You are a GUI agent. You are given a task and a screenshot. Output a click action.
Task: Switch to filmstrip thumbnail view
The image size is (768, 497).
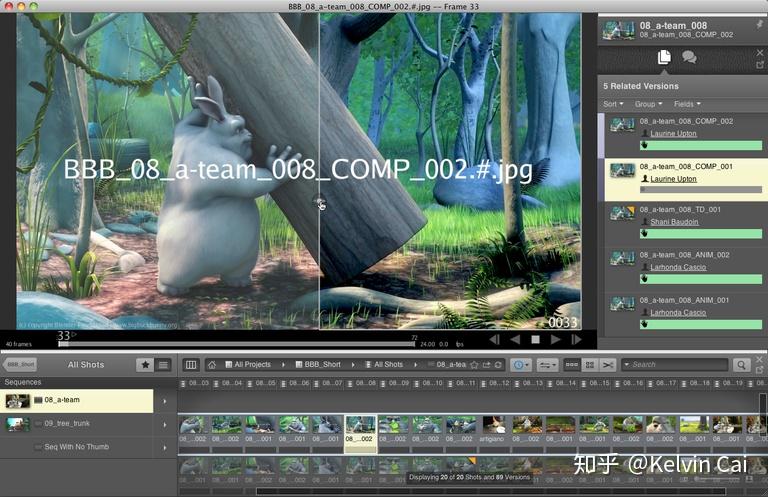click(572, 365)
